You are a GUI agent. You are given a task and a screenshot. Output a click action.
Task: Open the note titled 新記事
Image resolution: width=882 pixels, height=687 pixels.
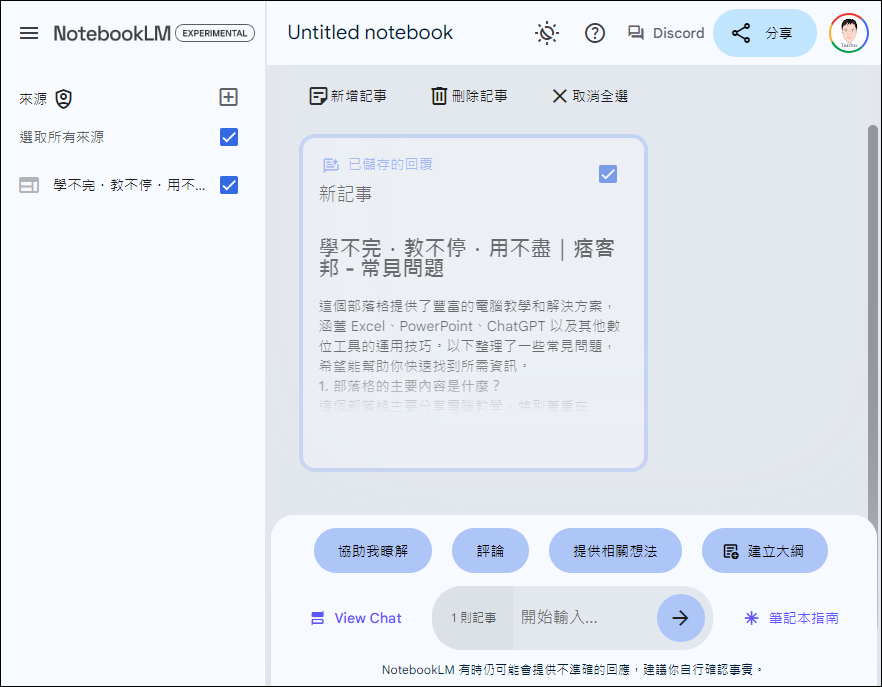click(x=345, y=194)
